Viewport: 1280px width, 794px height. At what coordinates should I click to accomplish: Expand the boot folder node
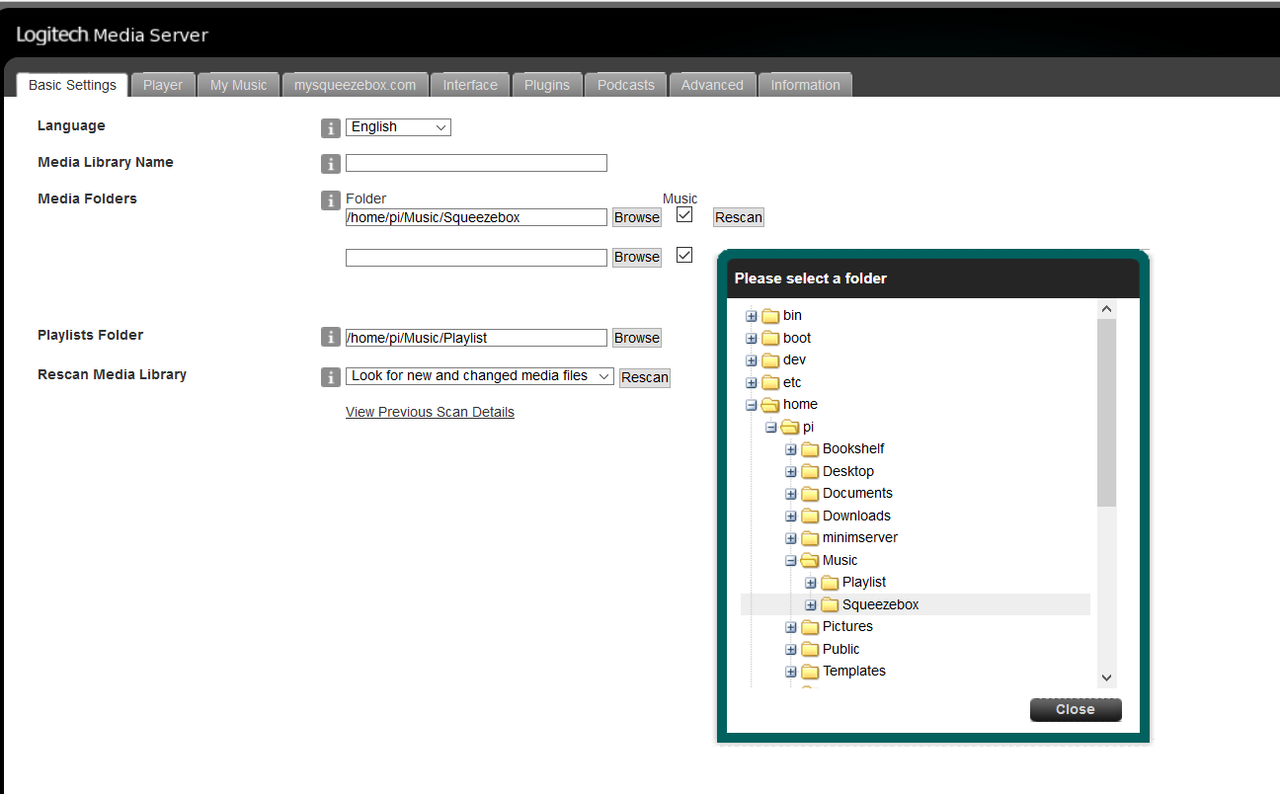(x=751, y=338)
